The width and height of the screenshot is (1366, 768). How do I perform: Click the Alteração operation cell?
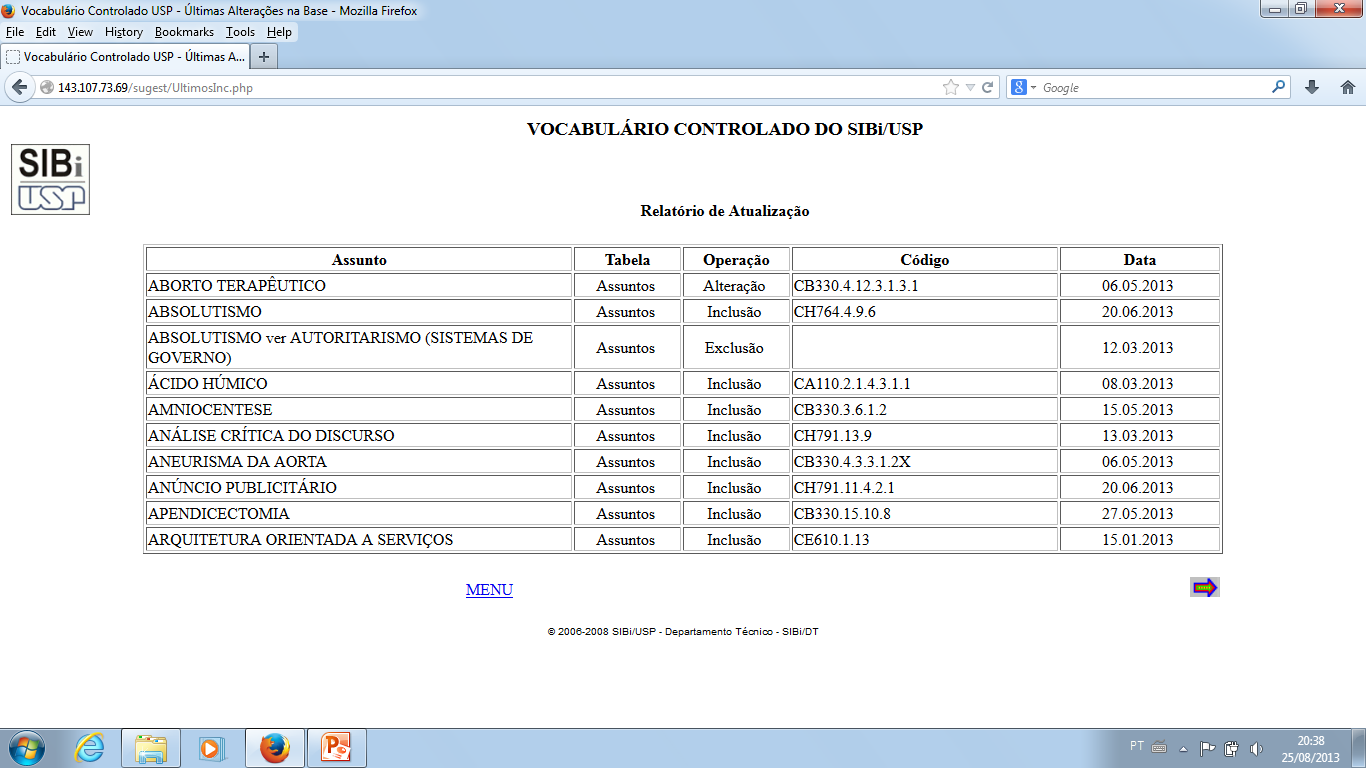(x=736, y=286)
